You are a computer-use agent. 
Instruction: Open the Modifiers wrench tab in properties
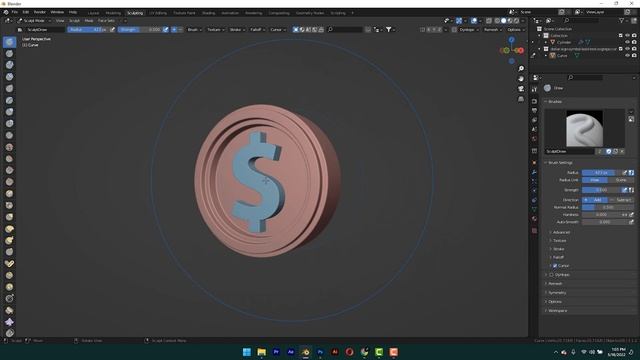(x=534, y=172)
